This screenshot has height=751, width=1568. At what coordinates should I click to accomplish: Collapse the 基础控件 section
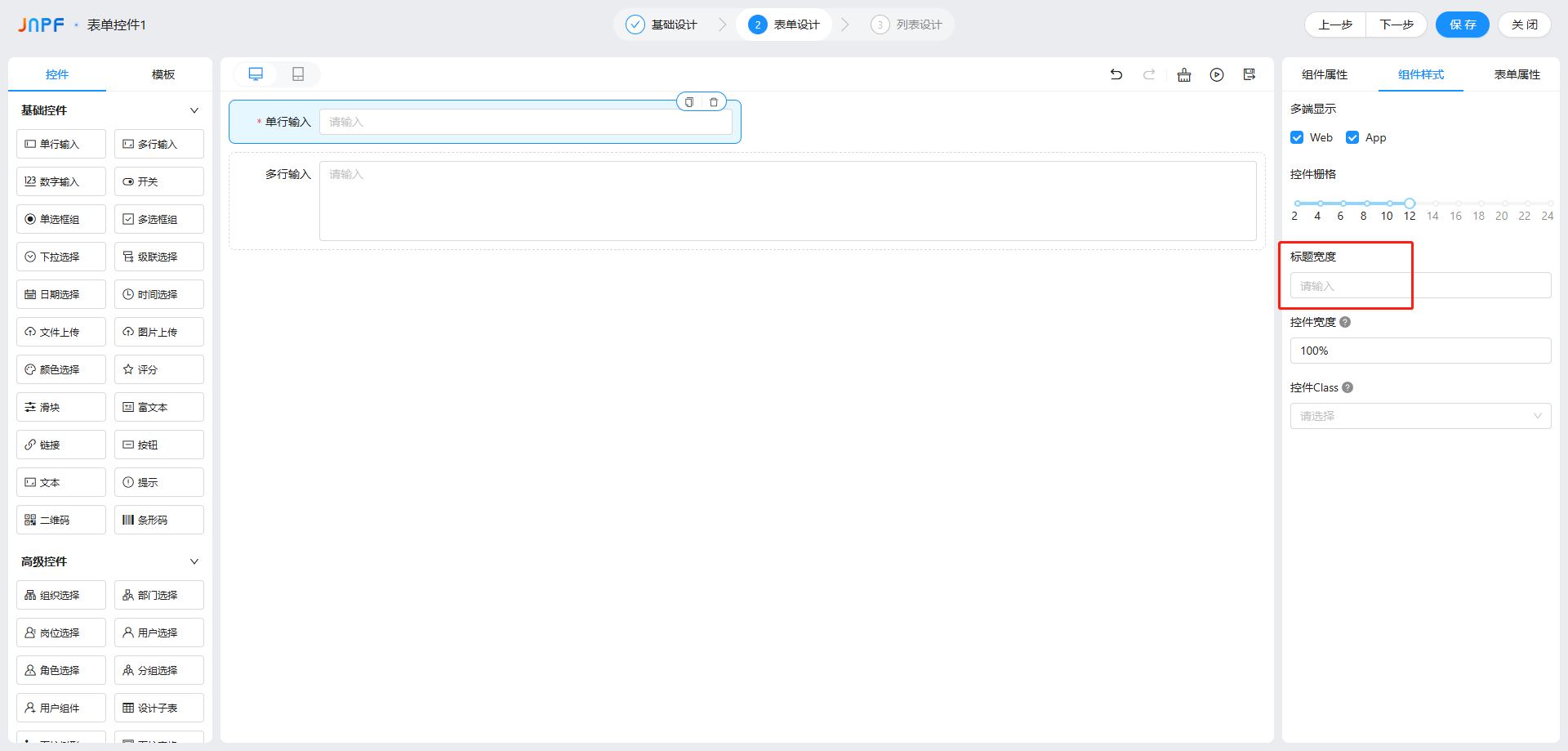point(194,110)
